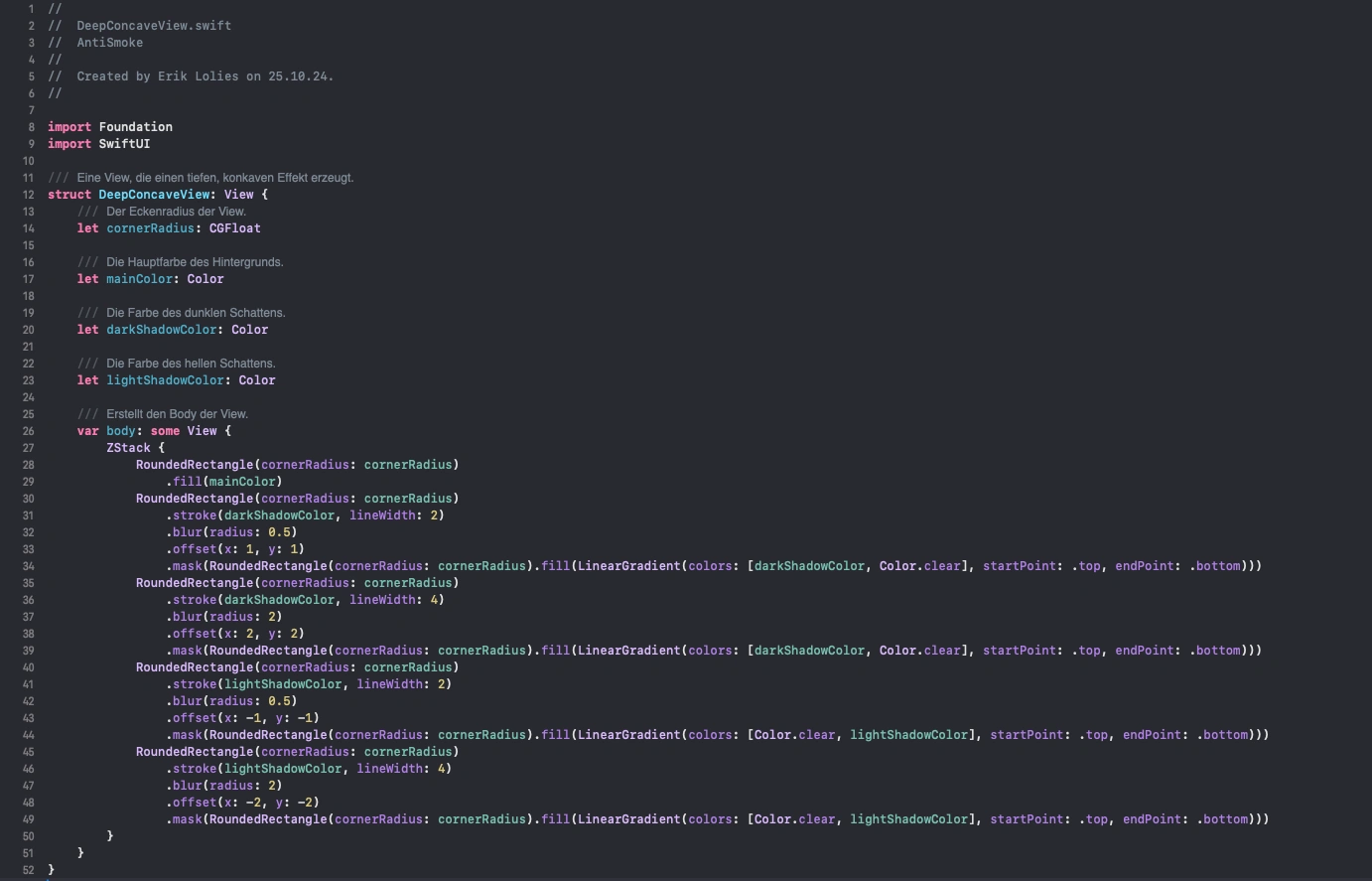1372x881 pixels.
Task: Click the 'some' keyword before View
Action: pos(165,431)
